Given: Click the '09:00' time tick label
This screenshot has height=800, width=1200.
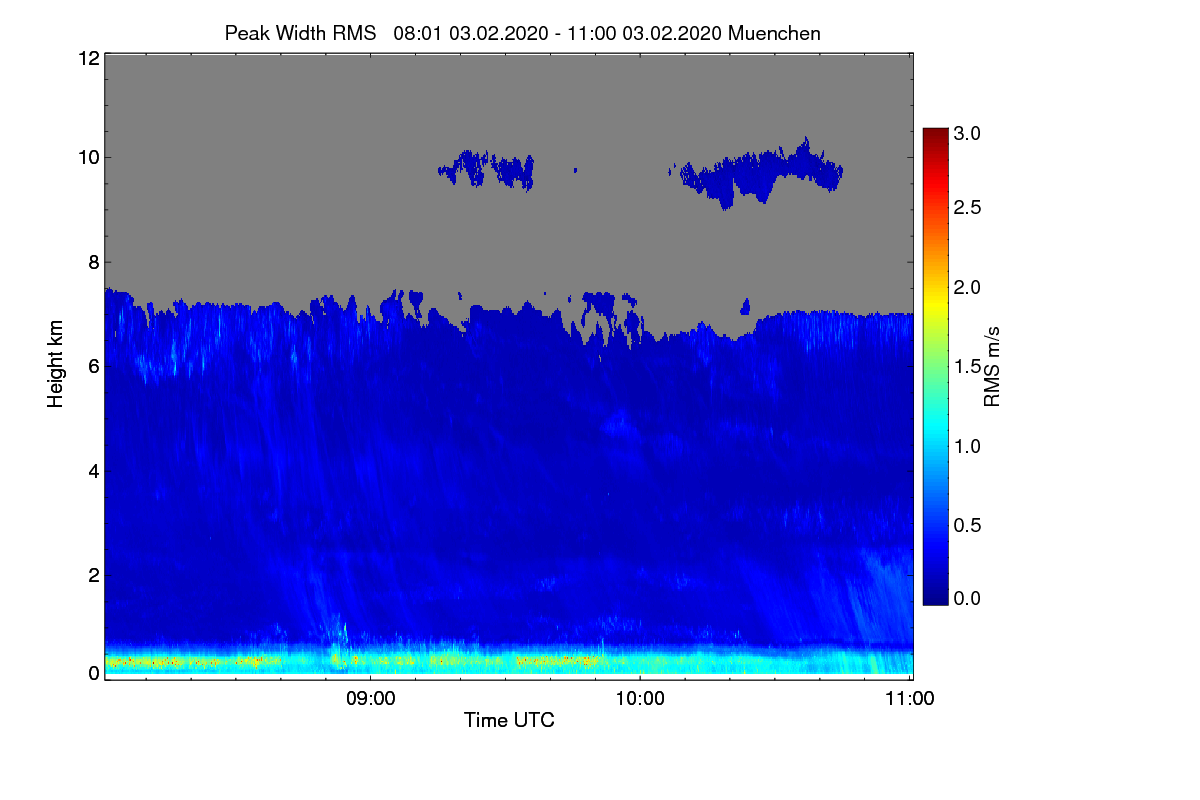Looking at the screenshot, I should pyautogui.click(x=370, y=699).
